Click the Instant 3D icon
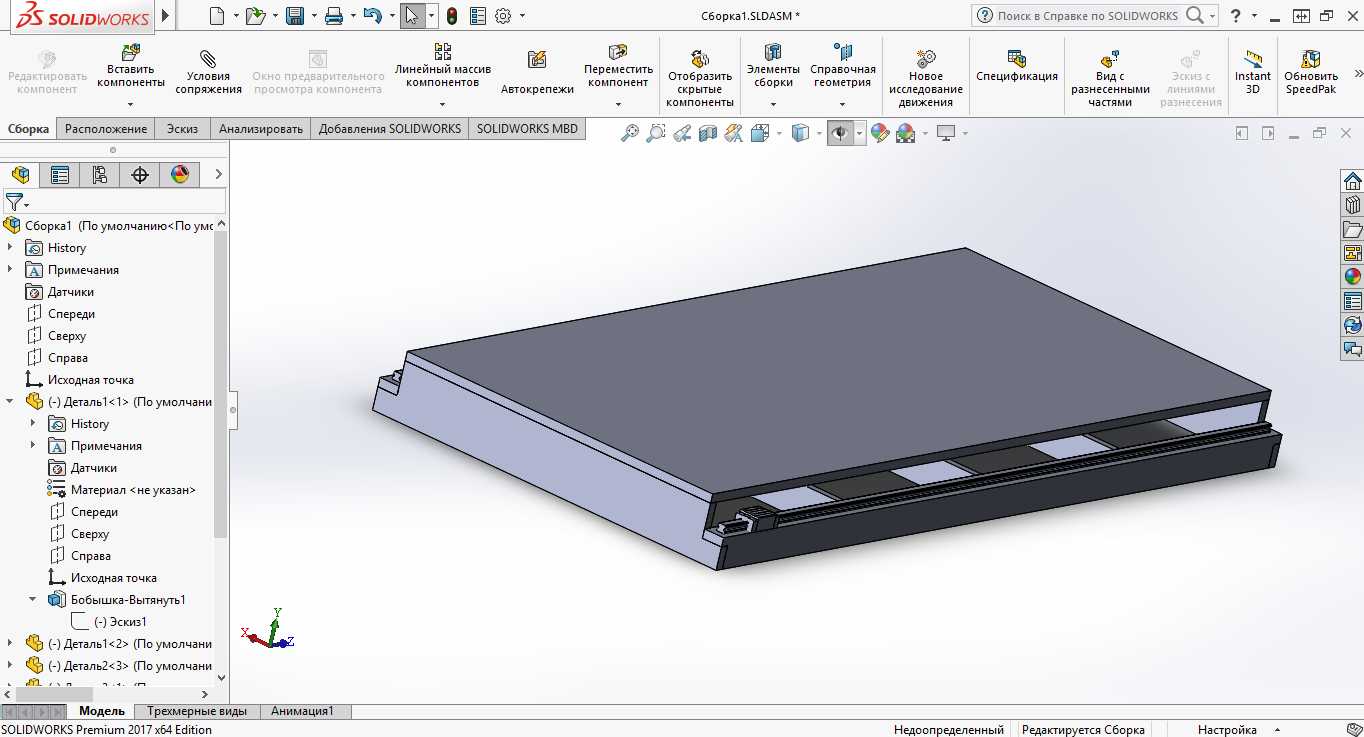This screenshot has height=737, width=1364. tap(1252, 59)
